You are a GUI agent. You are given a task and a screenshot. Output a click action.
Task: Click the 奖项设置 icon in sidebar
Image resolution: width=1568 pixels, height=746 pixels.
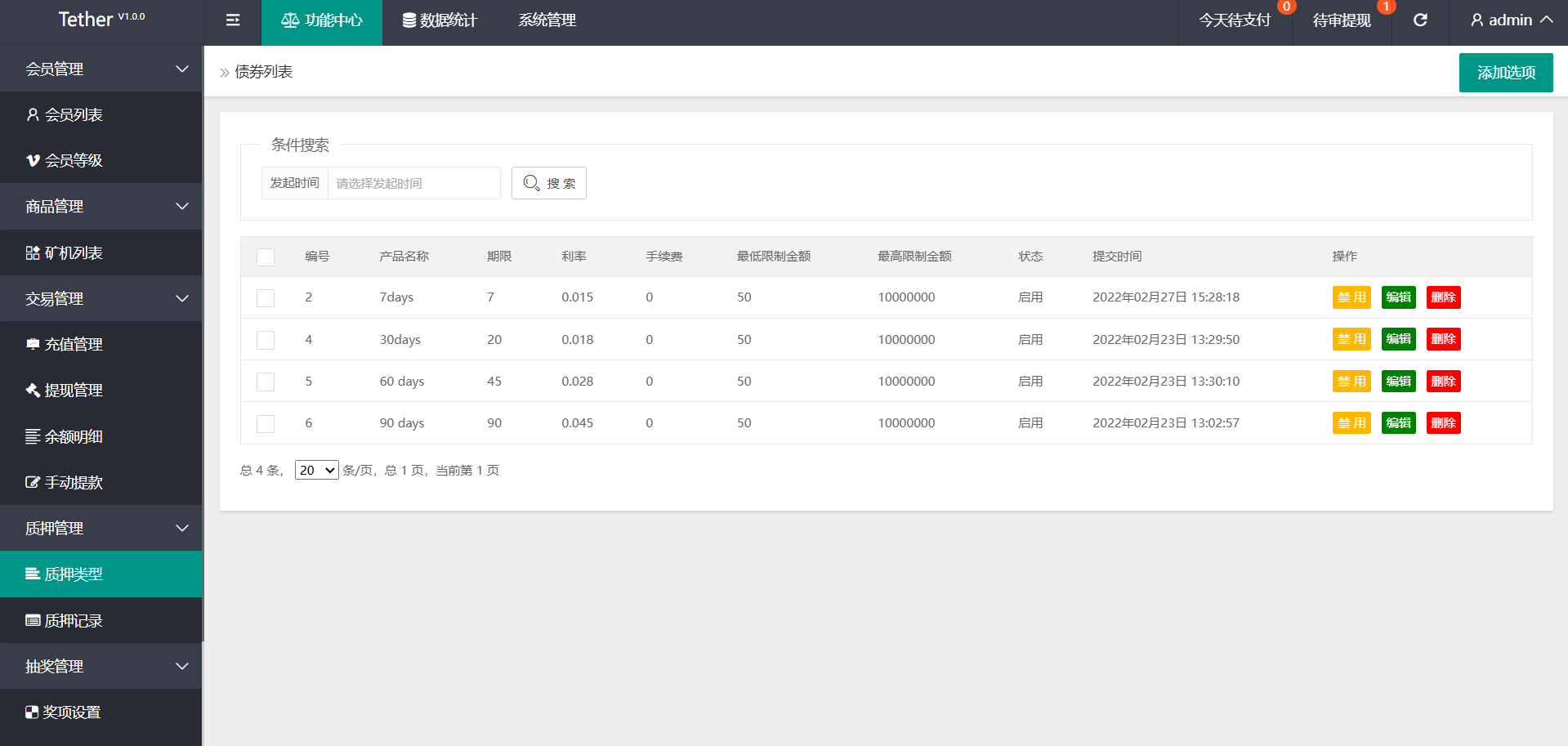click(32, 712)
